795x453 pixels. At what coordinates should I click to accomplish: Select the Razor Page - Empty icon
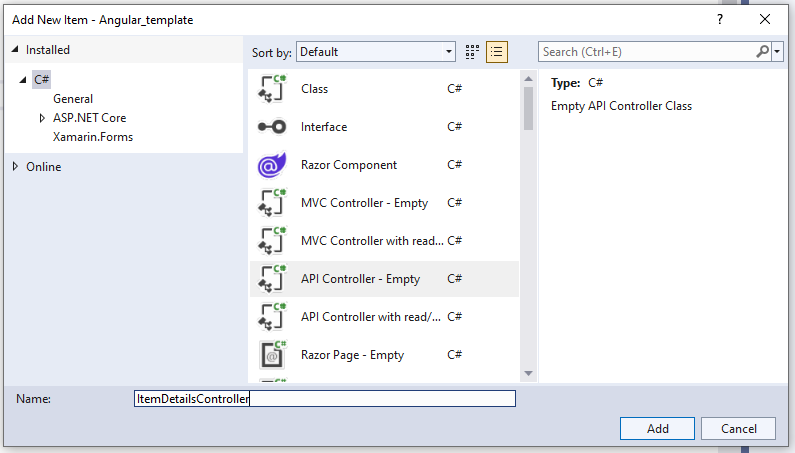pyautogui.click(x=272, y=355)
